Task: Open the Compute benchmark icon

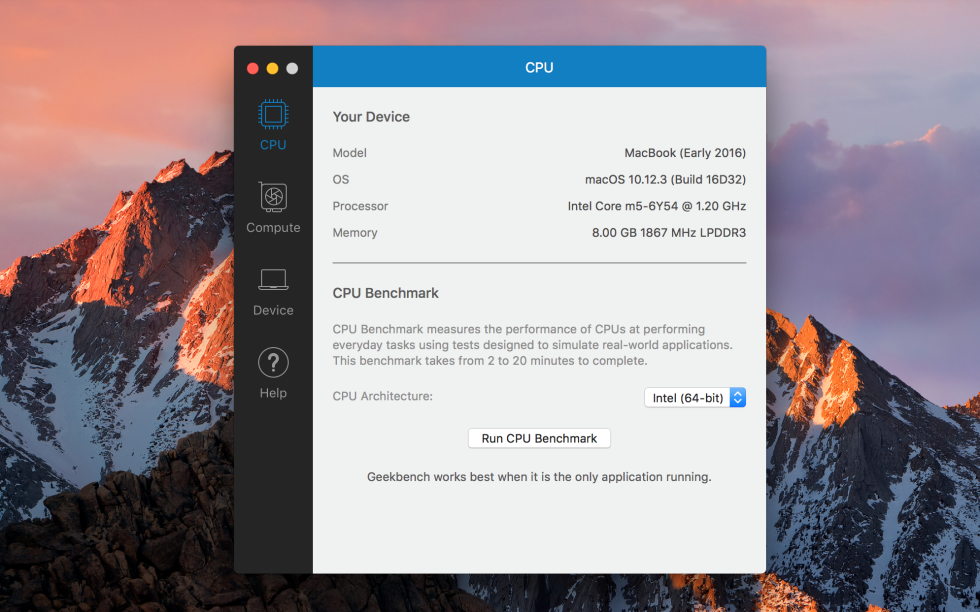Action: click(273, 197)
